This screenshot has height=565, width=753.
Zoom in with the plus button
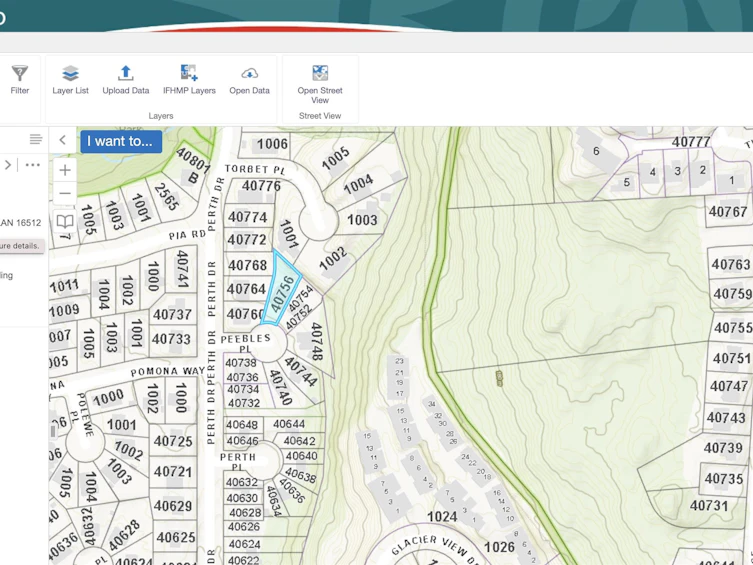coord(65,170)
